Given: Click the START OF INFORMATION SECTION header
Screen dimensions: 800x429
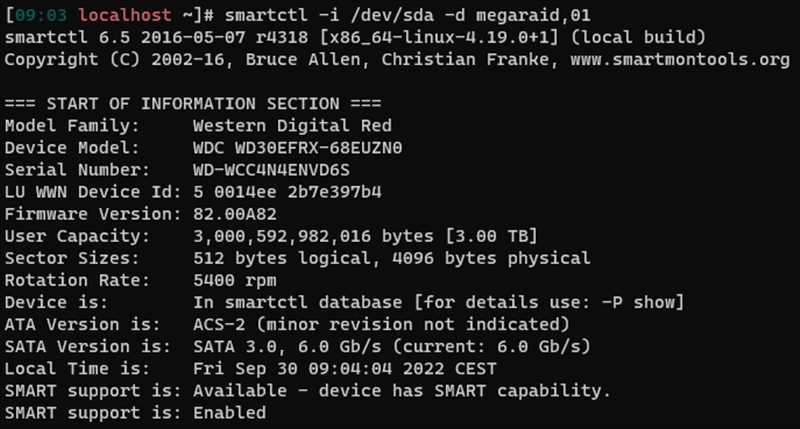Looking at the screenshot, I should coord(193,104).
